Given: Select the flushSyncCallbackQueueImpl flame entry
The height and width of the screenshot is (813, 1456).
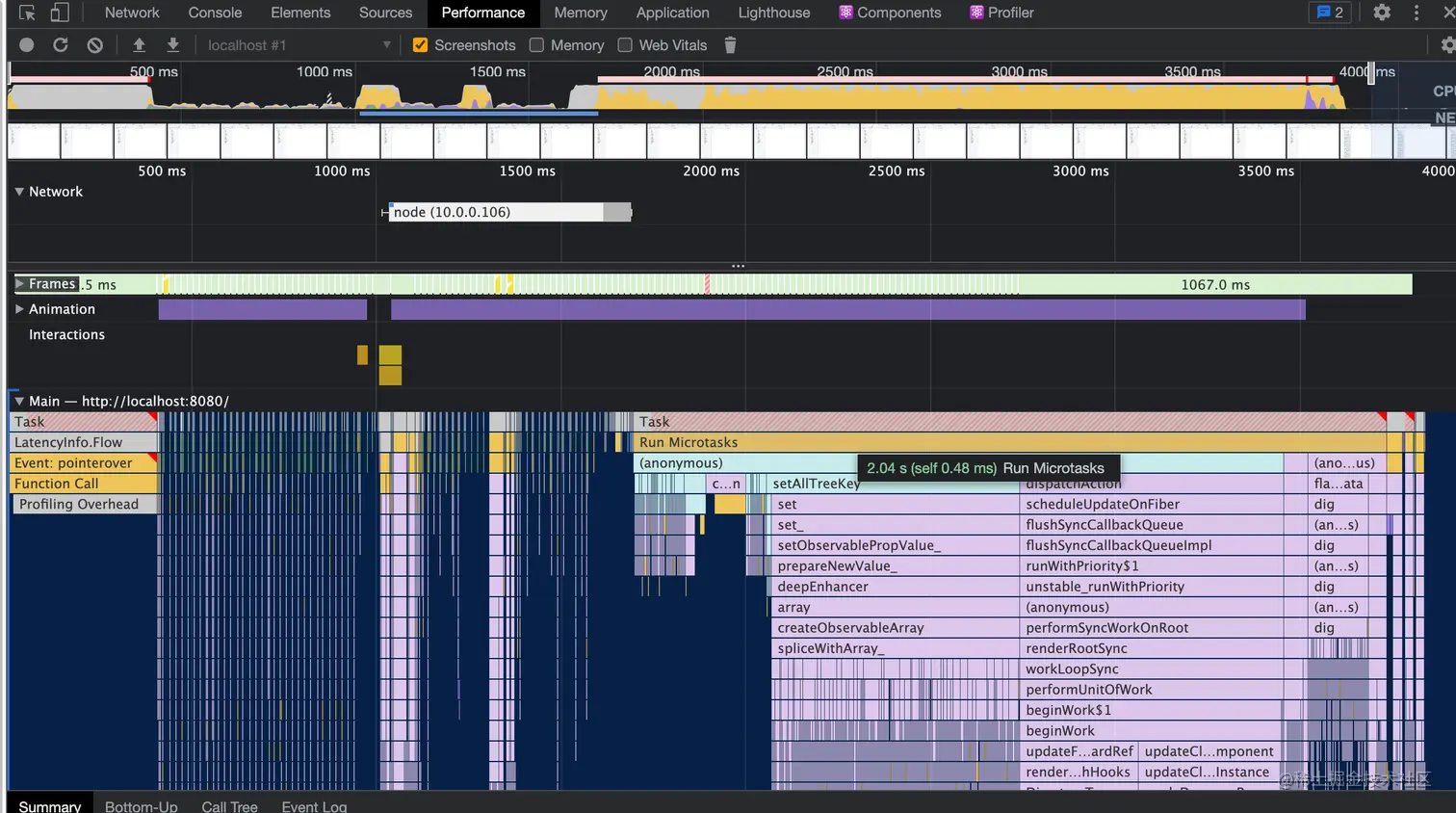Looking at the screenshot, I should point(1151,545).
